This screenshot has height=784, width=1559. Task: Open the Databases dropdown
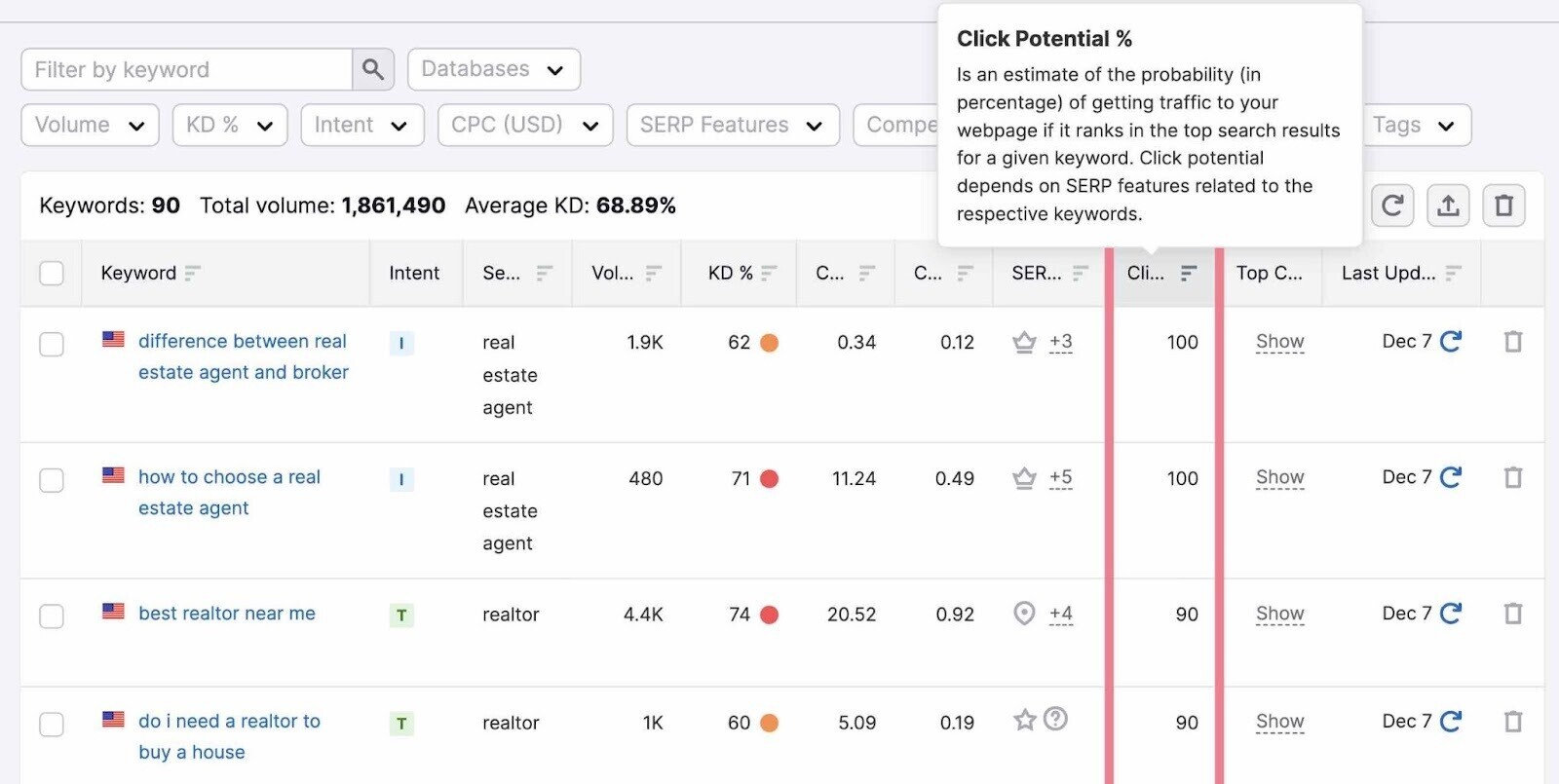coord(493,69)
